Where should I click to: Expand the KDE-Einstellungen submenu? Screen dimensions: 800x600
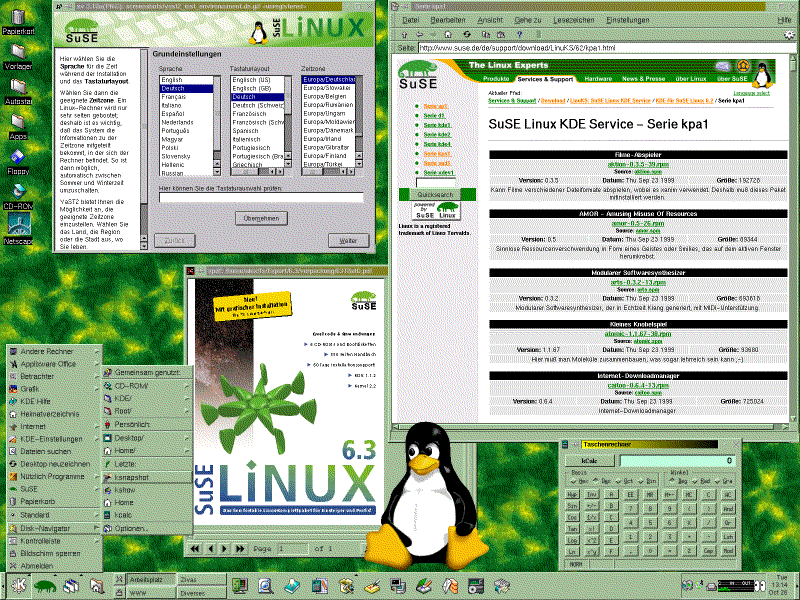tap(54, 439)
